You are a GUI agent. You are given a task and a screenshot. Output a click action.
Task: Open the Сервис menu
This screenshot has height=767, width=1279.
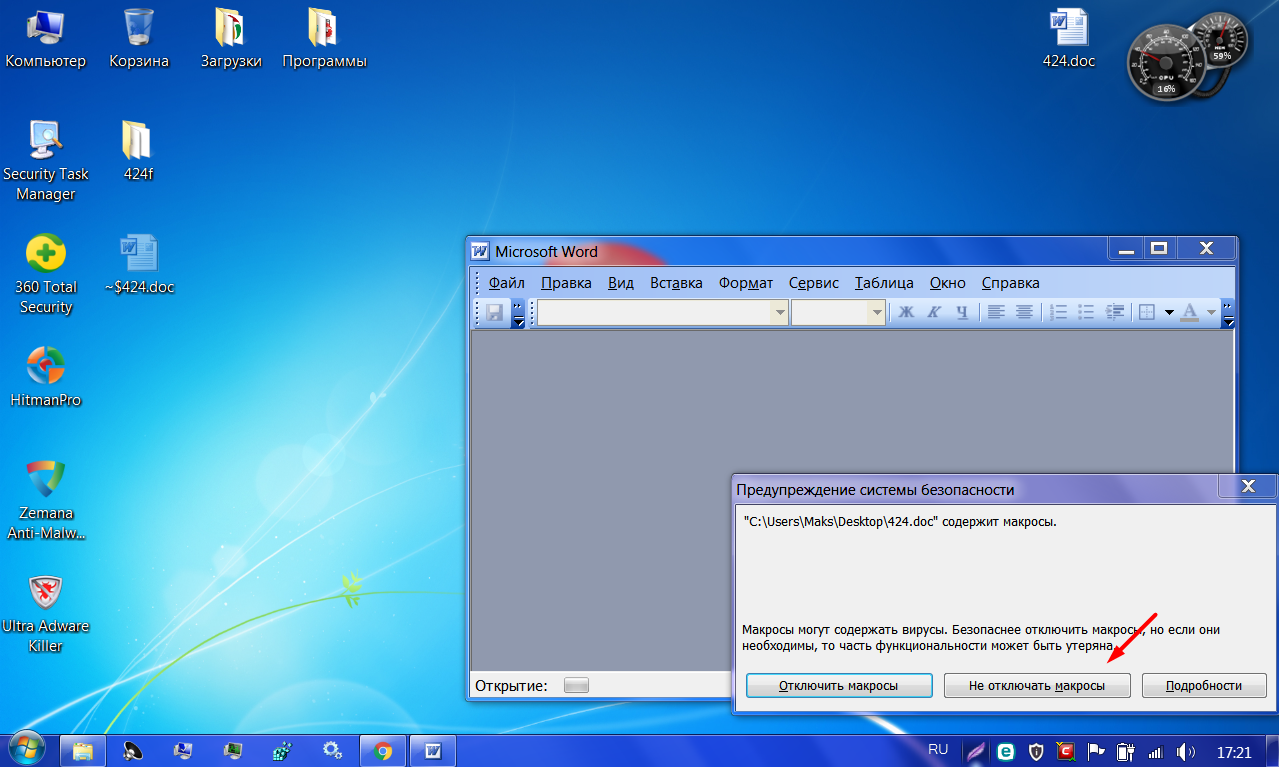(x=813, y=282)
